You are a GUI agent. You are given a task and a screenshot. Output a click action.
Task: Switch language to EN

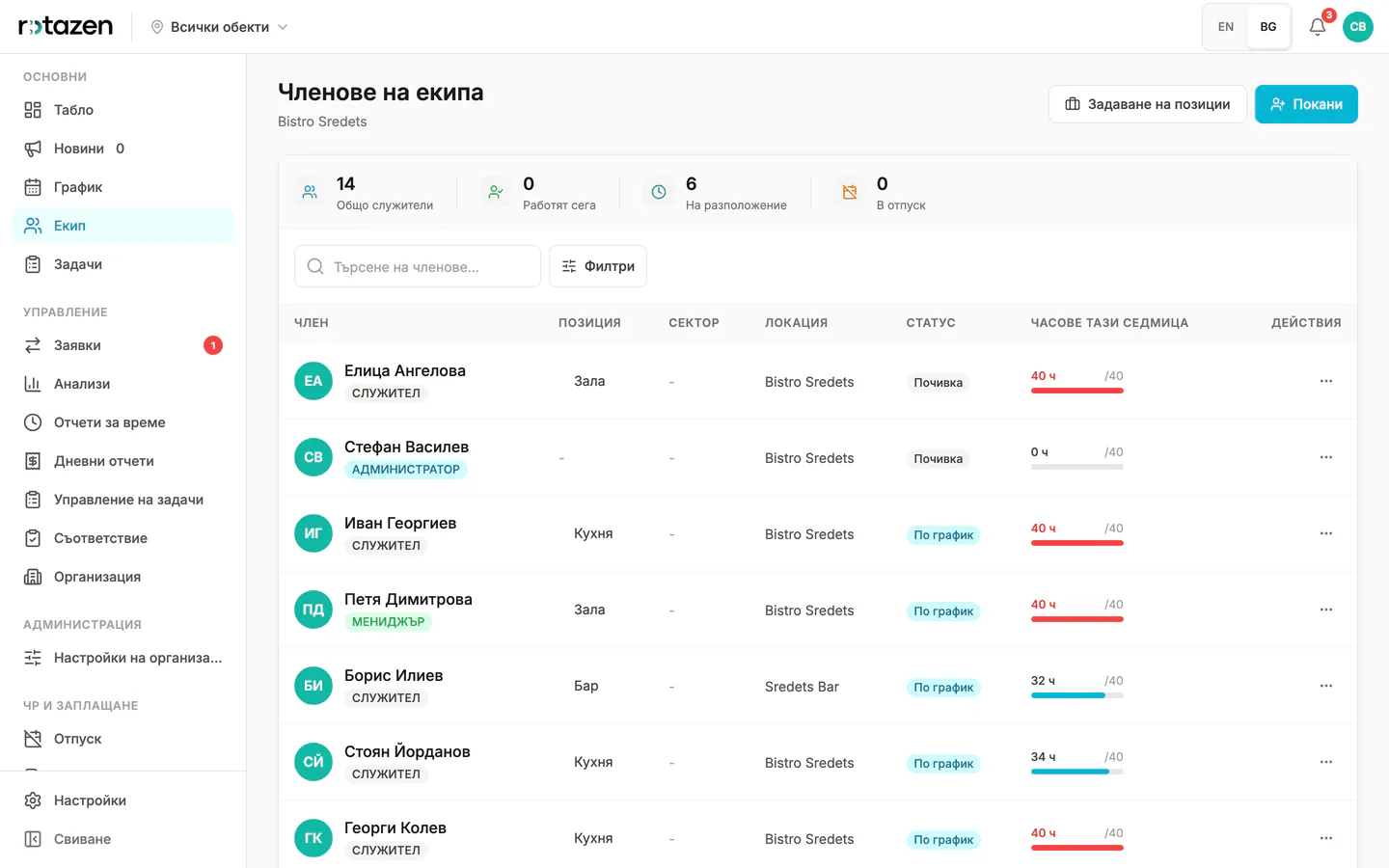point(1226,27)
